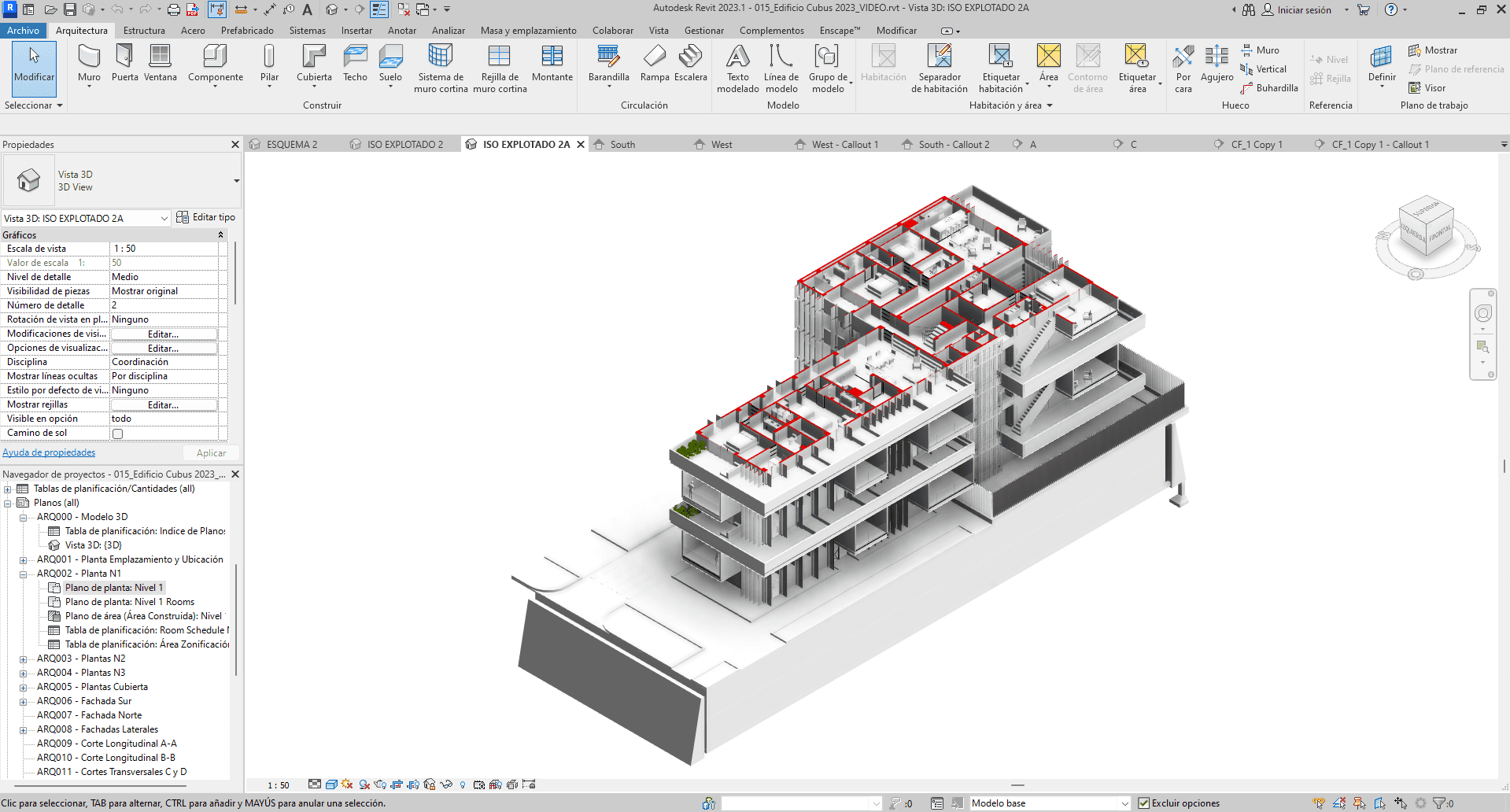Activate the Por cara opening tool

(x=1183, y=68)
